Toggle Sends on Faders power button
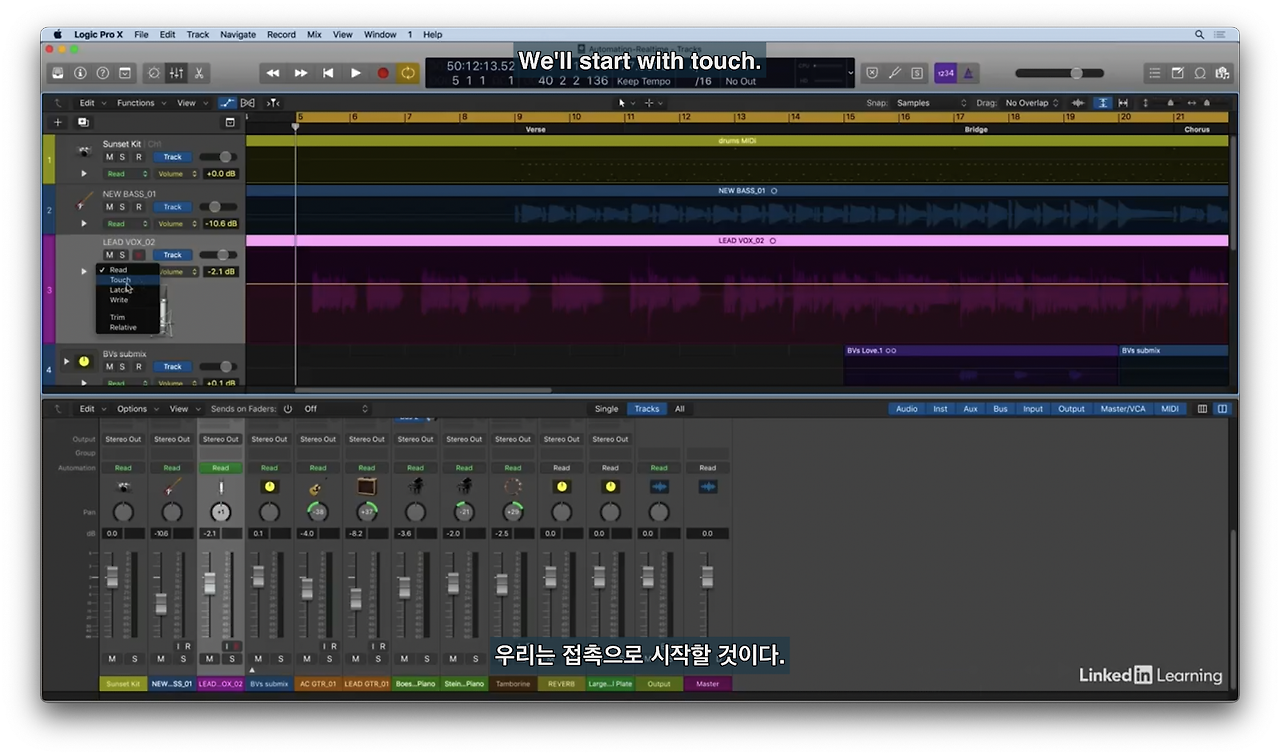Viewport: 1280px width, 756px height. coord(288,409)
